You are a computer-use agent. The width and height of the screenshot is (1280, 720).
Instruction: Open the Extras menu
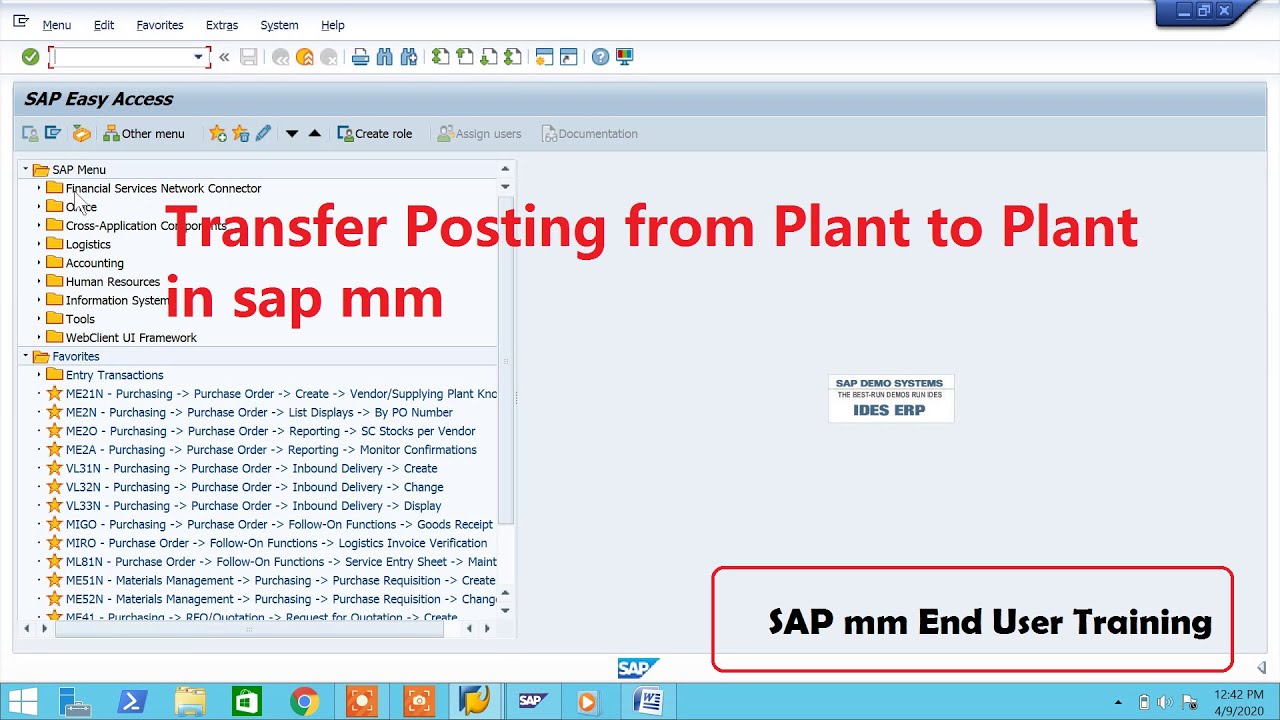pos(222,25)
